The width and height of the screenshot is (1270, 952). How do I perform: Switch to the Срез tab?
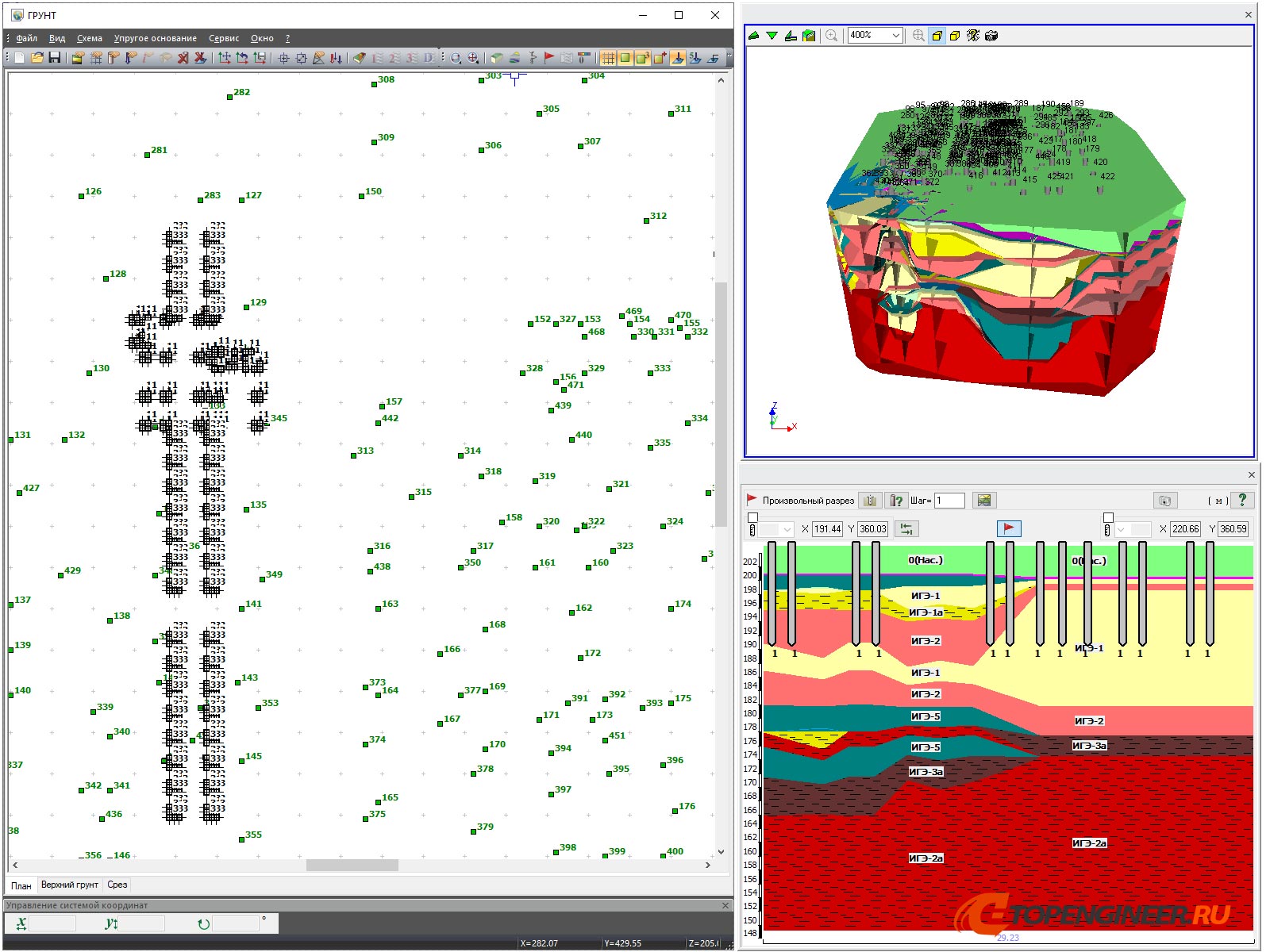pos(117,885)
